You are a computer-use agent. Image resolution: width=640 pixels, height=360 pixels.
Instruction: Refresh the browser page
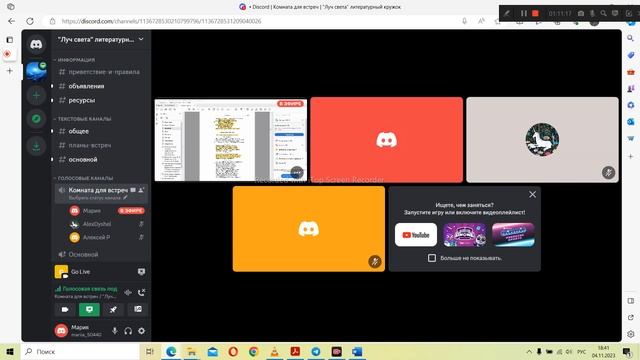(30, 21)
